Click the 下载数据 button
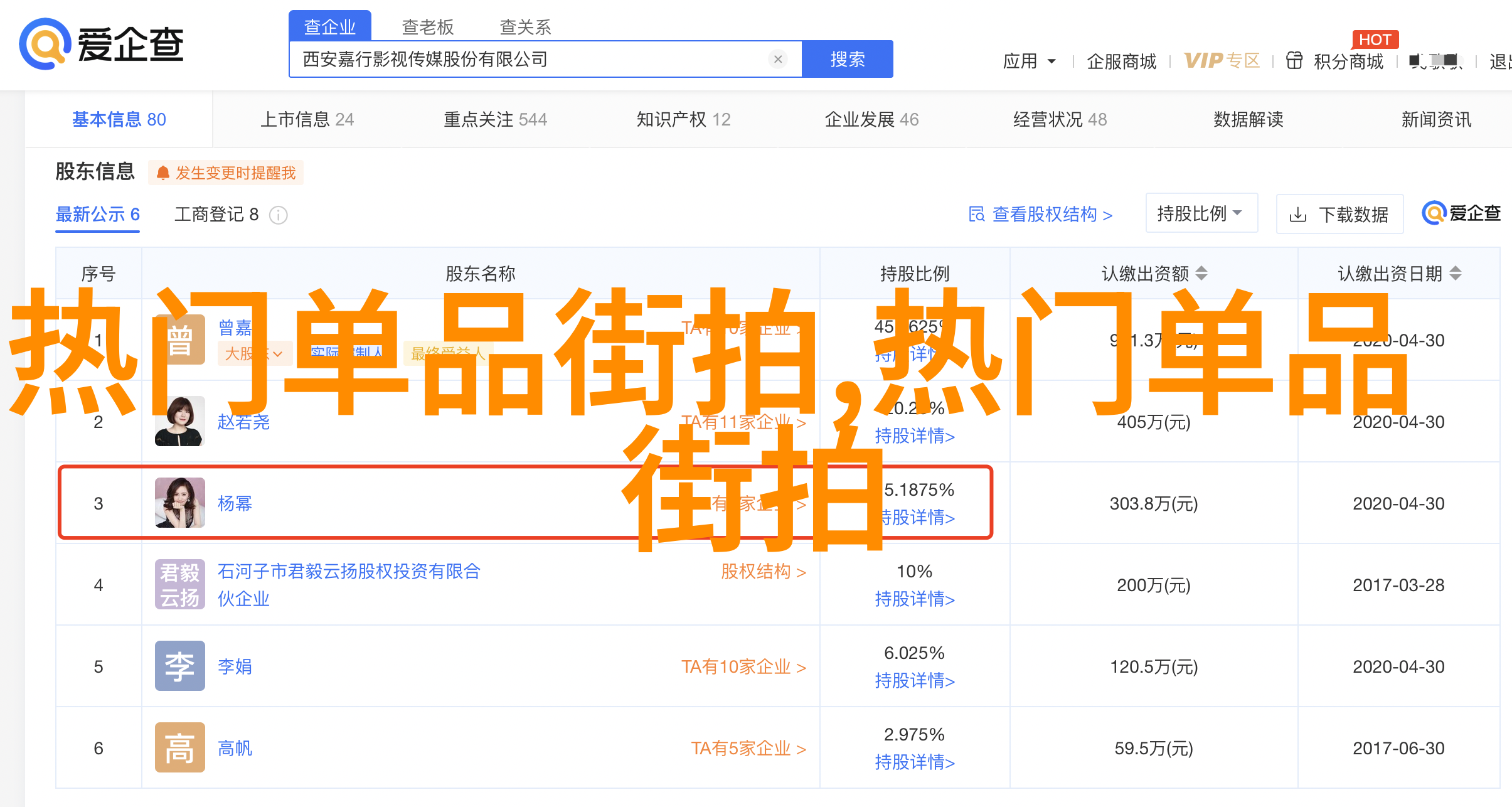This screenshot has width=1512, height=807. point(1340,214)
